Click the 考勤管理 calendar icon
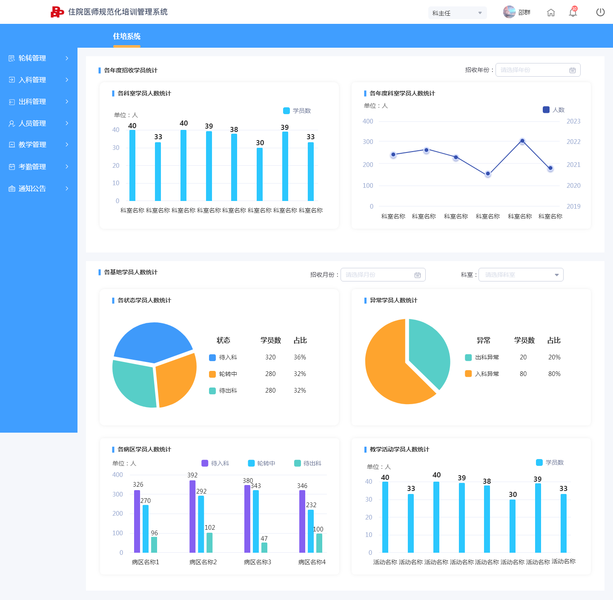Image resolution: width=613 pixels, height=600 pixels. [12, 167]
